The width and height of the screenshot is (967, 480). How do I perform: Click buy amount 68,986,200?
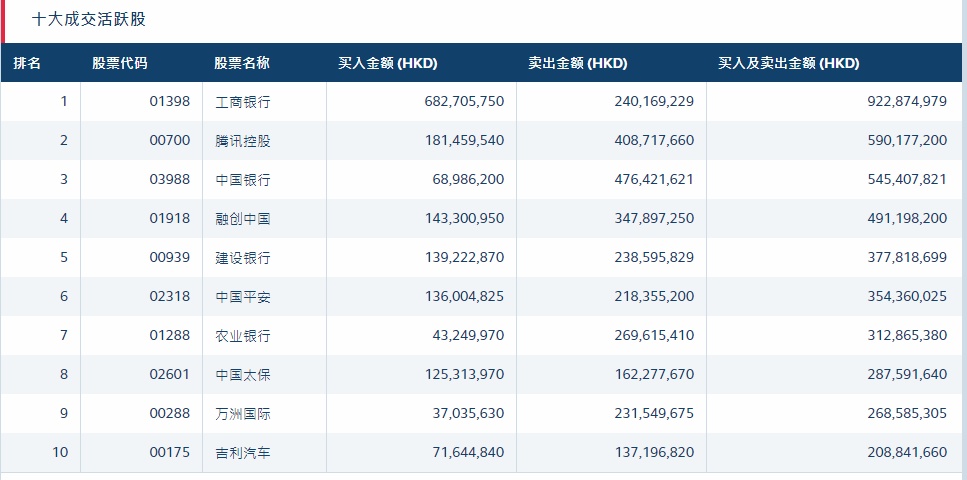point(469,179)
